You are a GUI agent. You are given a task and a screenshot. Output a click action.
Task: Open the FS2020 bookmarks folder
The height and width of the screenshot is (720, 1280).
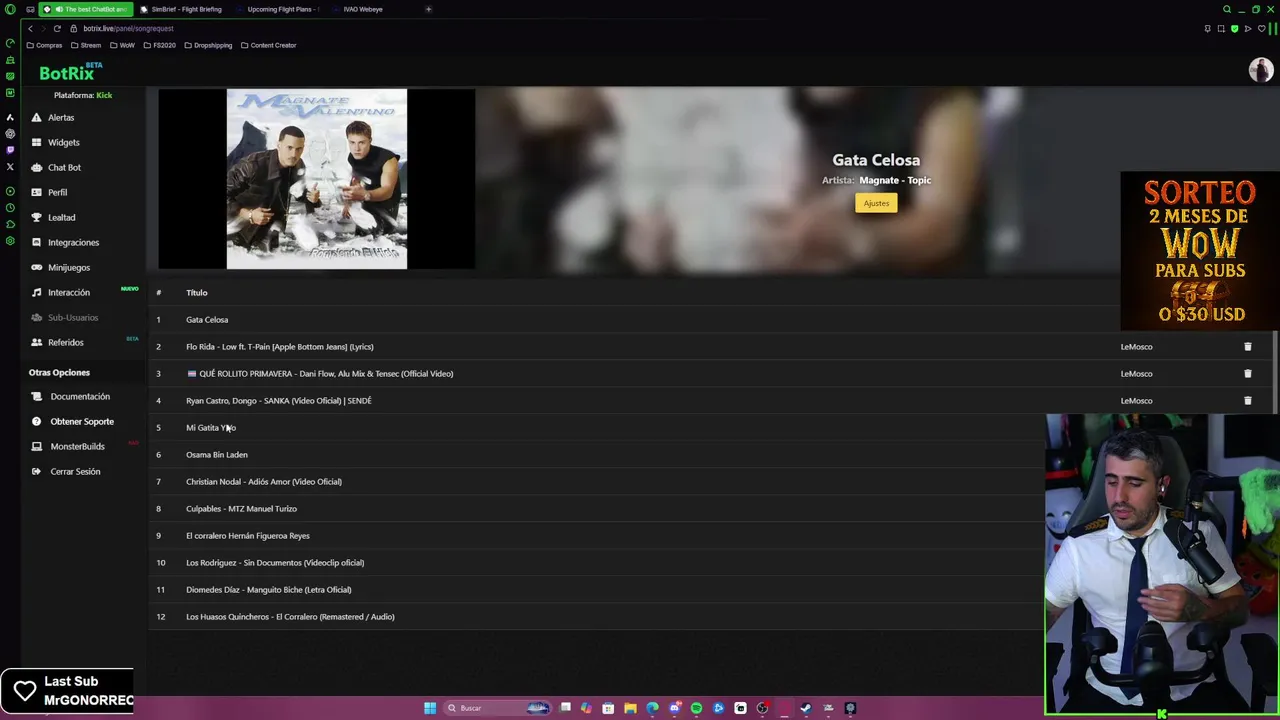coord(159,45)
